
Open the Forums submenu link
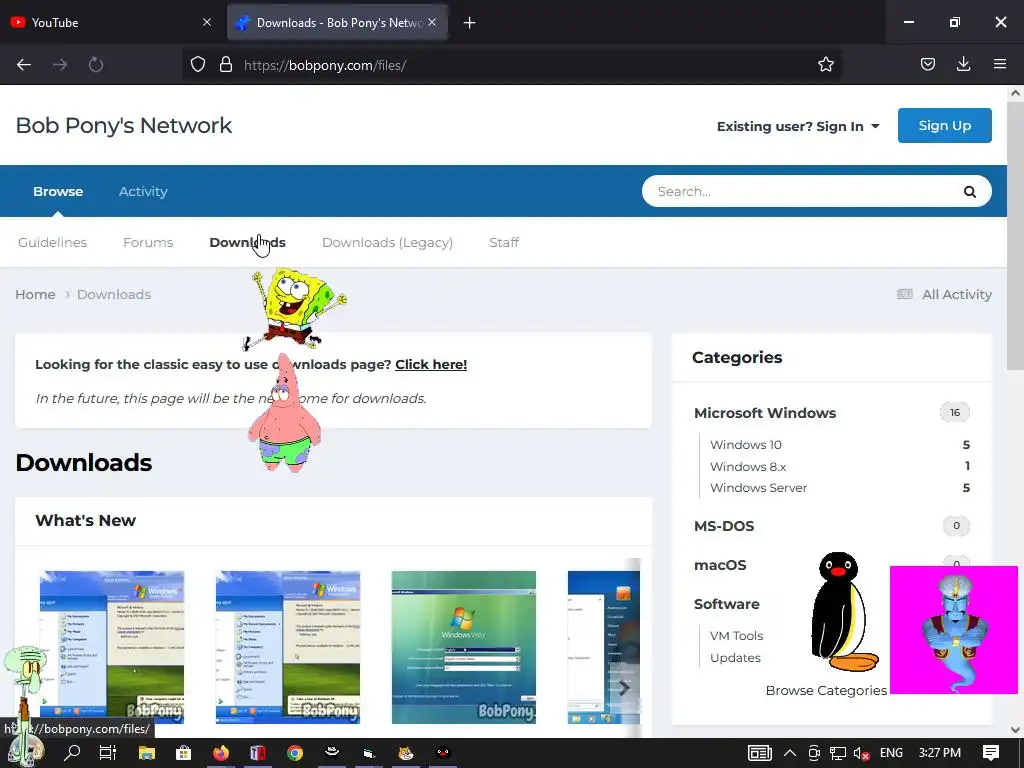coord(148,242)
